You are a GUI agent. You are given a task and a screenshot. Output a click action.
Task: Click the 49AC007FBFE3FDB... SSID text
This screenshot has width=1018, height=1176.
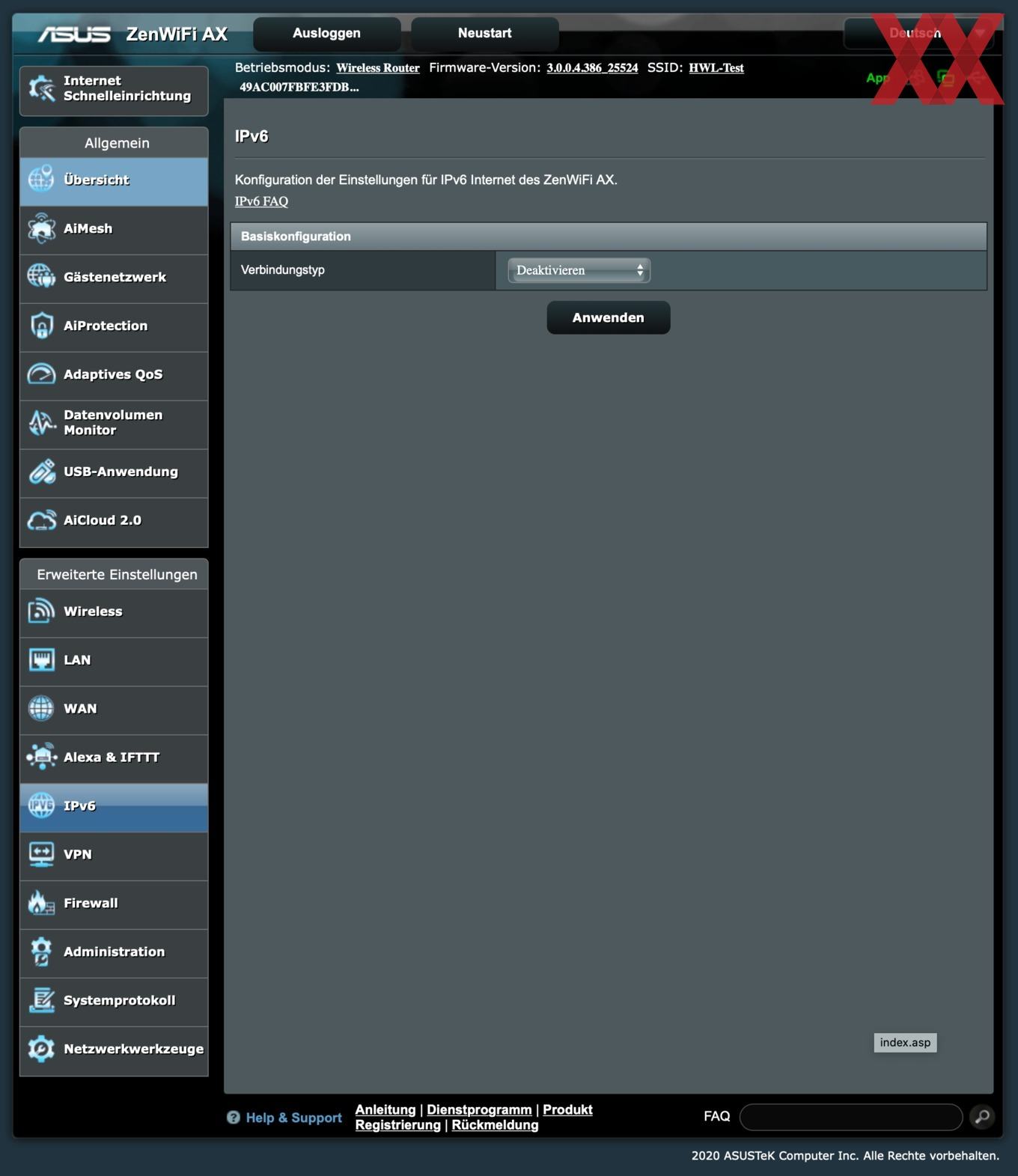[x=299, y=87]
